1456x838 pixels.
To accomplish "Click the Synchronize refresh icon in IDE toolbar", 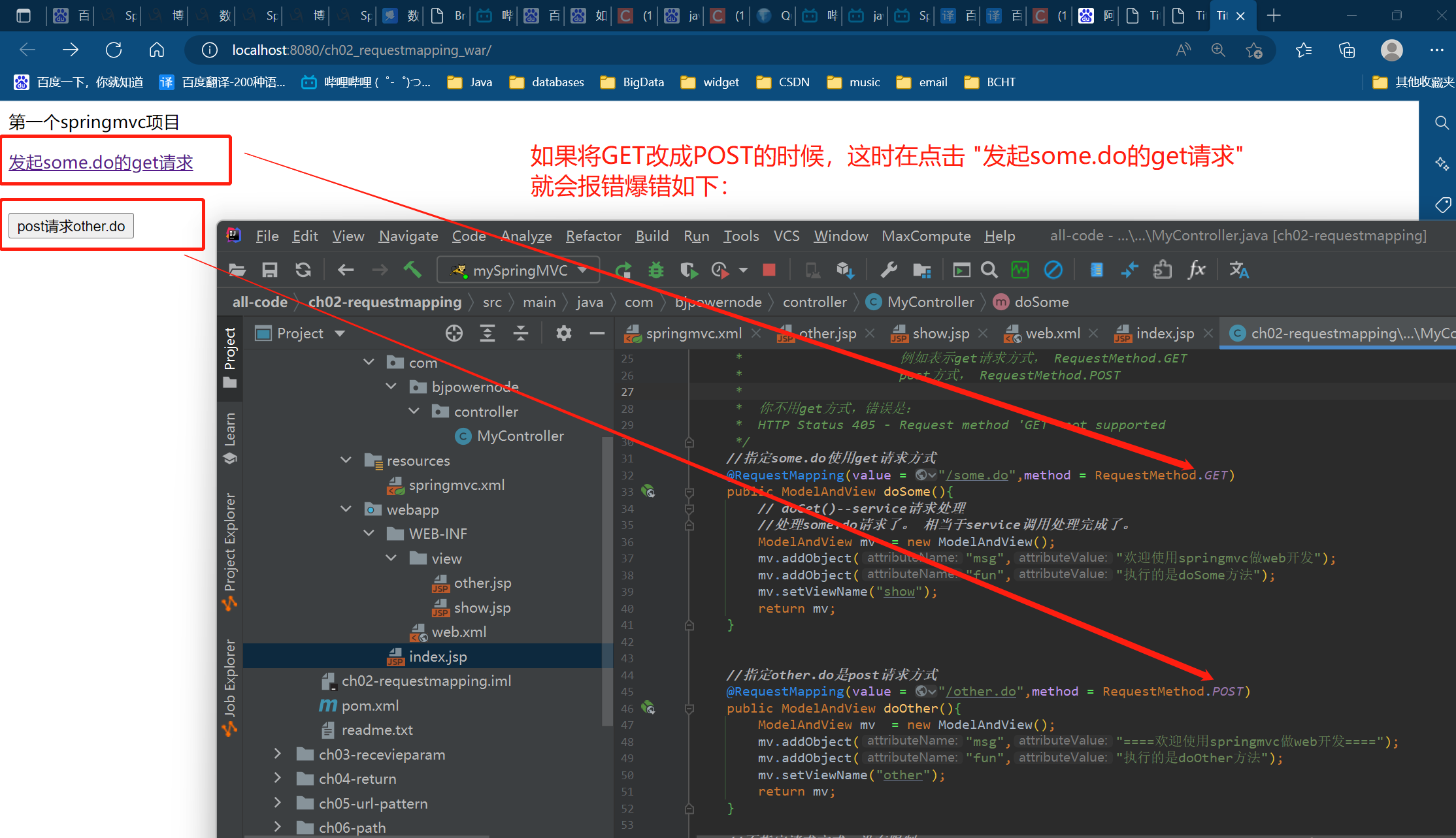I will click(x=303, y=270).
